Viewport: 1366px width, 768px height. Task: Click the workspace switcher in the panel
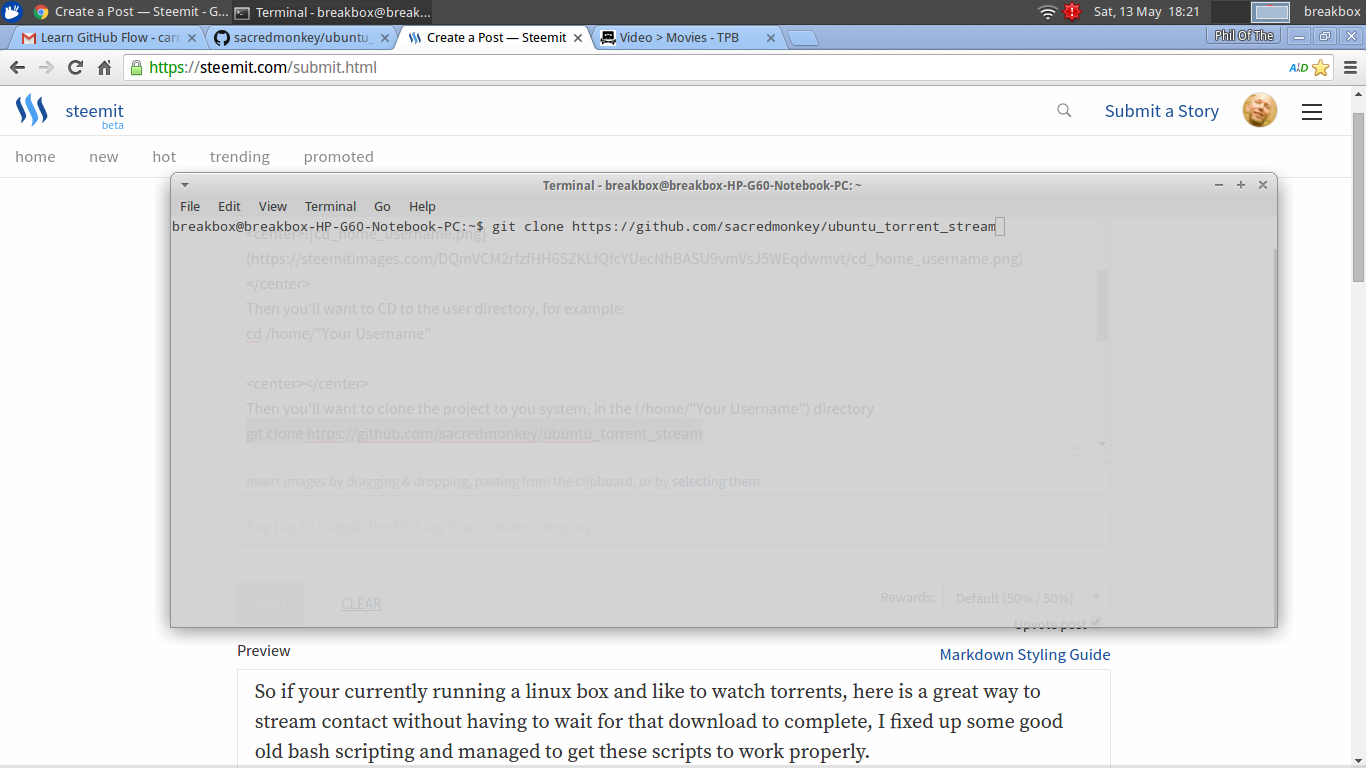1251,12
